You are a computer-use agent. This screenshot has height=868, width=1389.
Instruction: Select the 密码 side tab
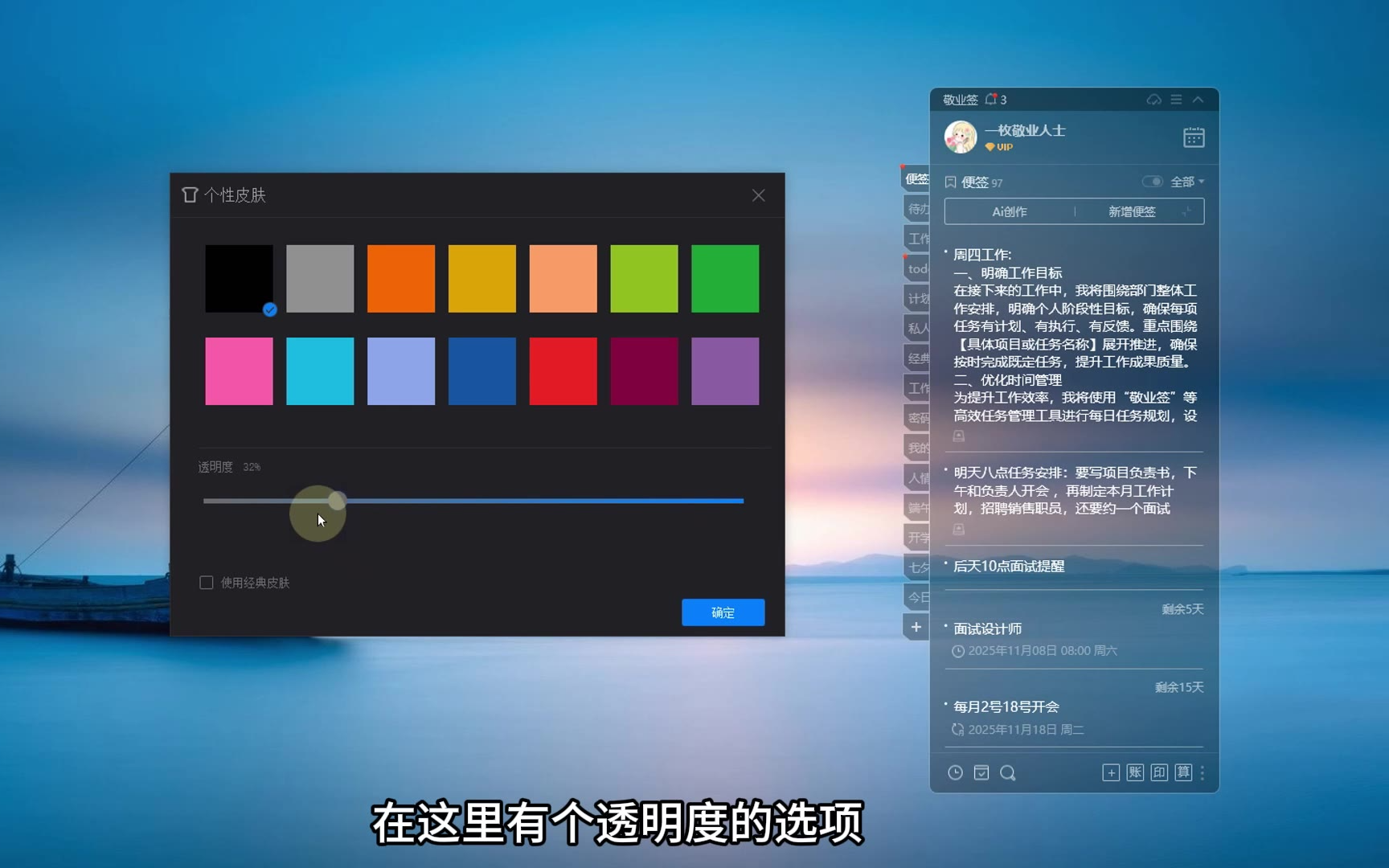coord(917,418)
